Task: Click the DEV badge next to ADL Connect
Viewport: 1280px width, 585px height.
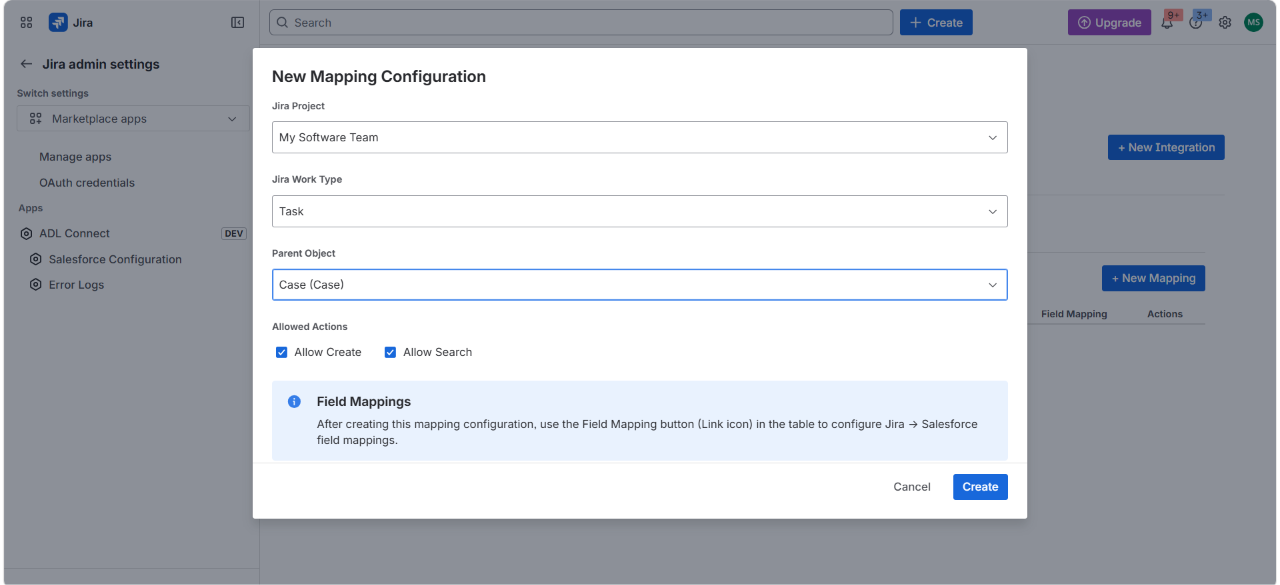Action: (234, 233)
